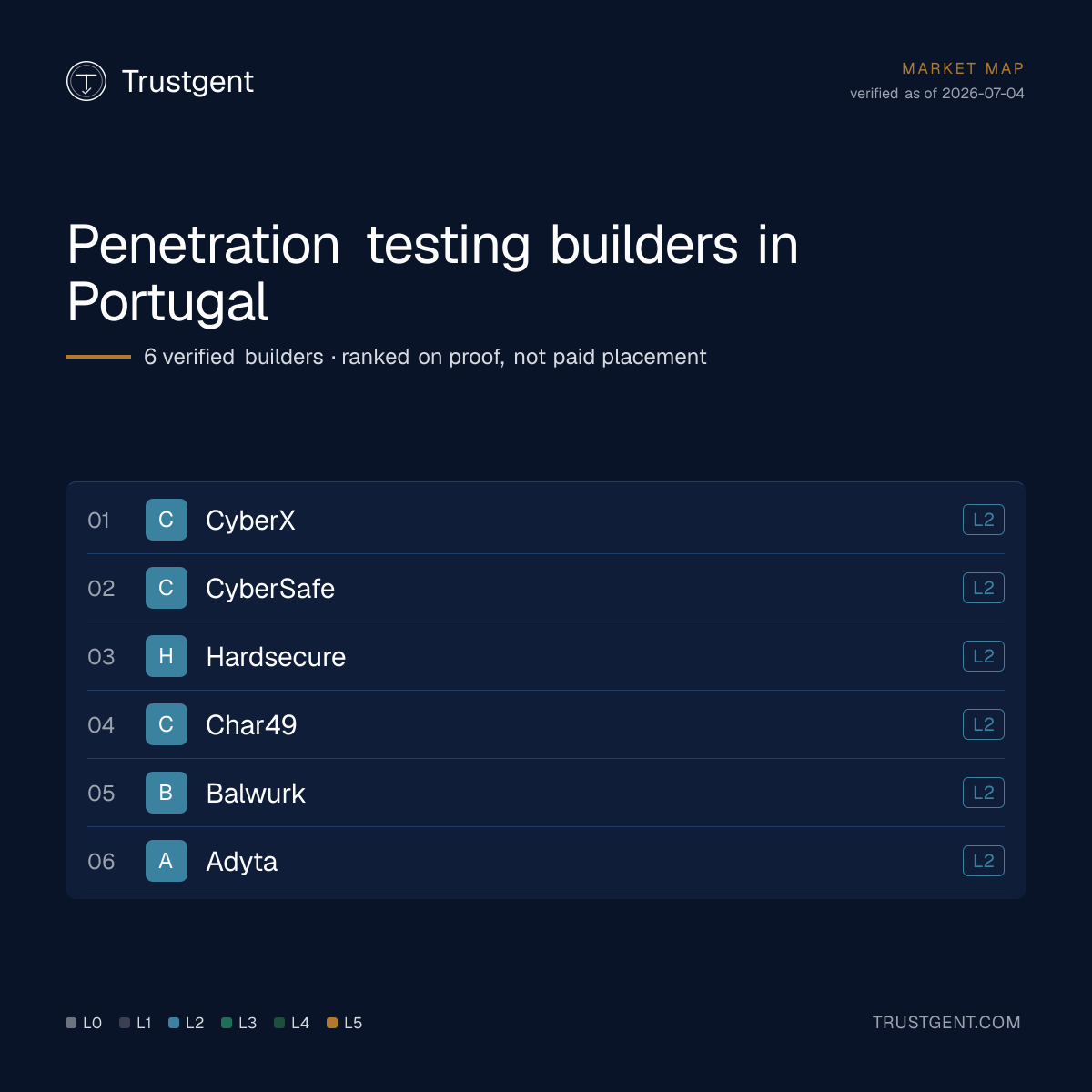Click the Balwurk letter B avatar
The height and width of the screenshot is (1092, 1092).
(x=167, y=793)
